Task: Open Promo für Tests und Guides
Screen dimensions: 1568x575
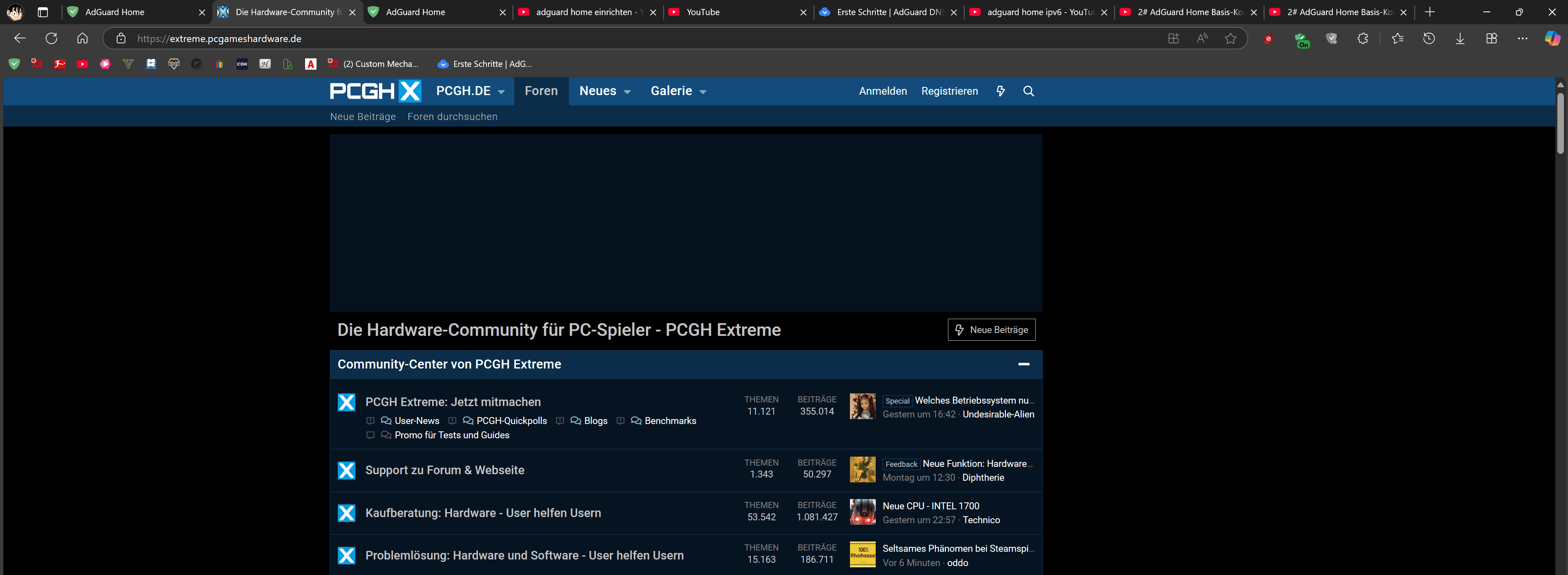Action: click(x=452, y=435)
